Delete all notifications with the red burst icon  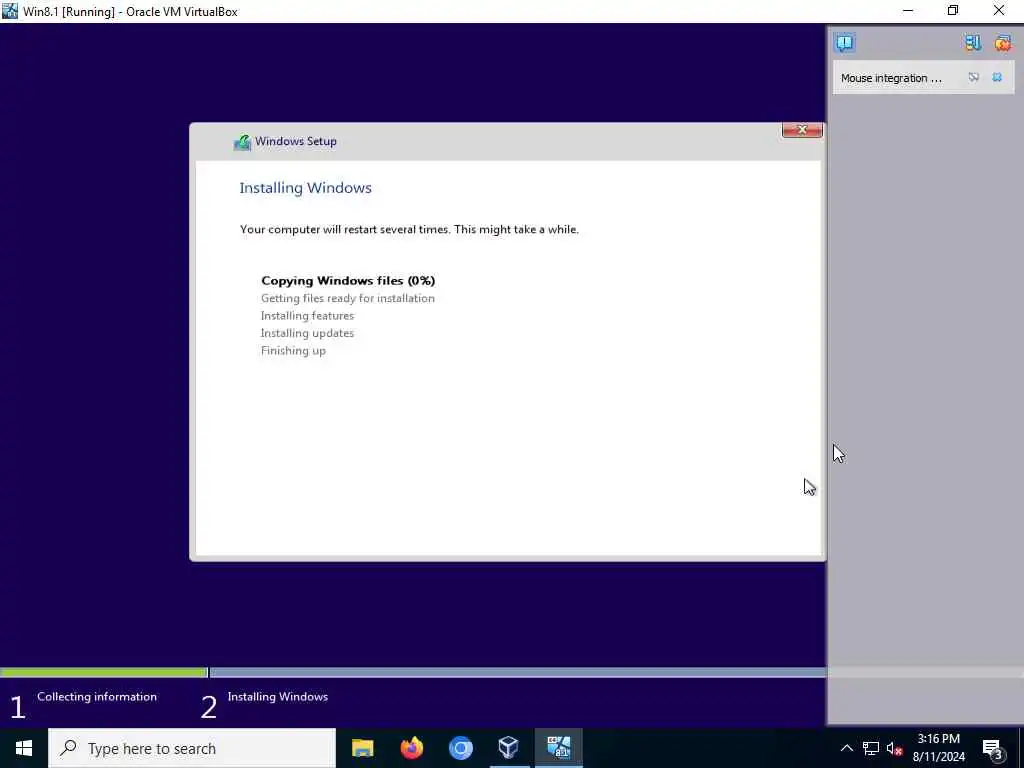tap(1002, 43)
